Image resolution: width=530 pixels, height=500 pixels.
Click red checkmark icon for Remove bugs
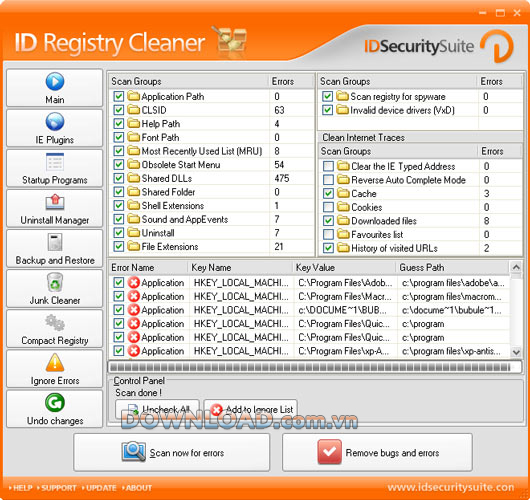[x=330, y=452]
